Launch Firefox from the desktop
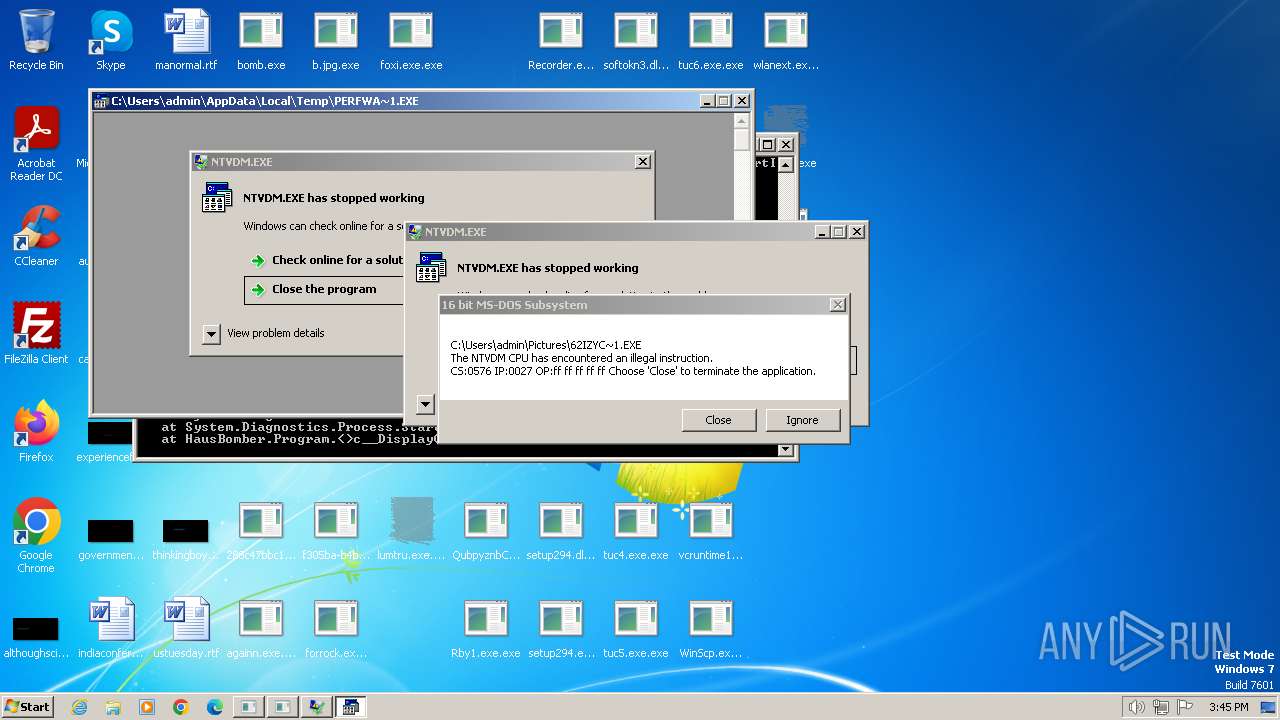Viewport: 1280px width, 720px height. tap(36, 432)
